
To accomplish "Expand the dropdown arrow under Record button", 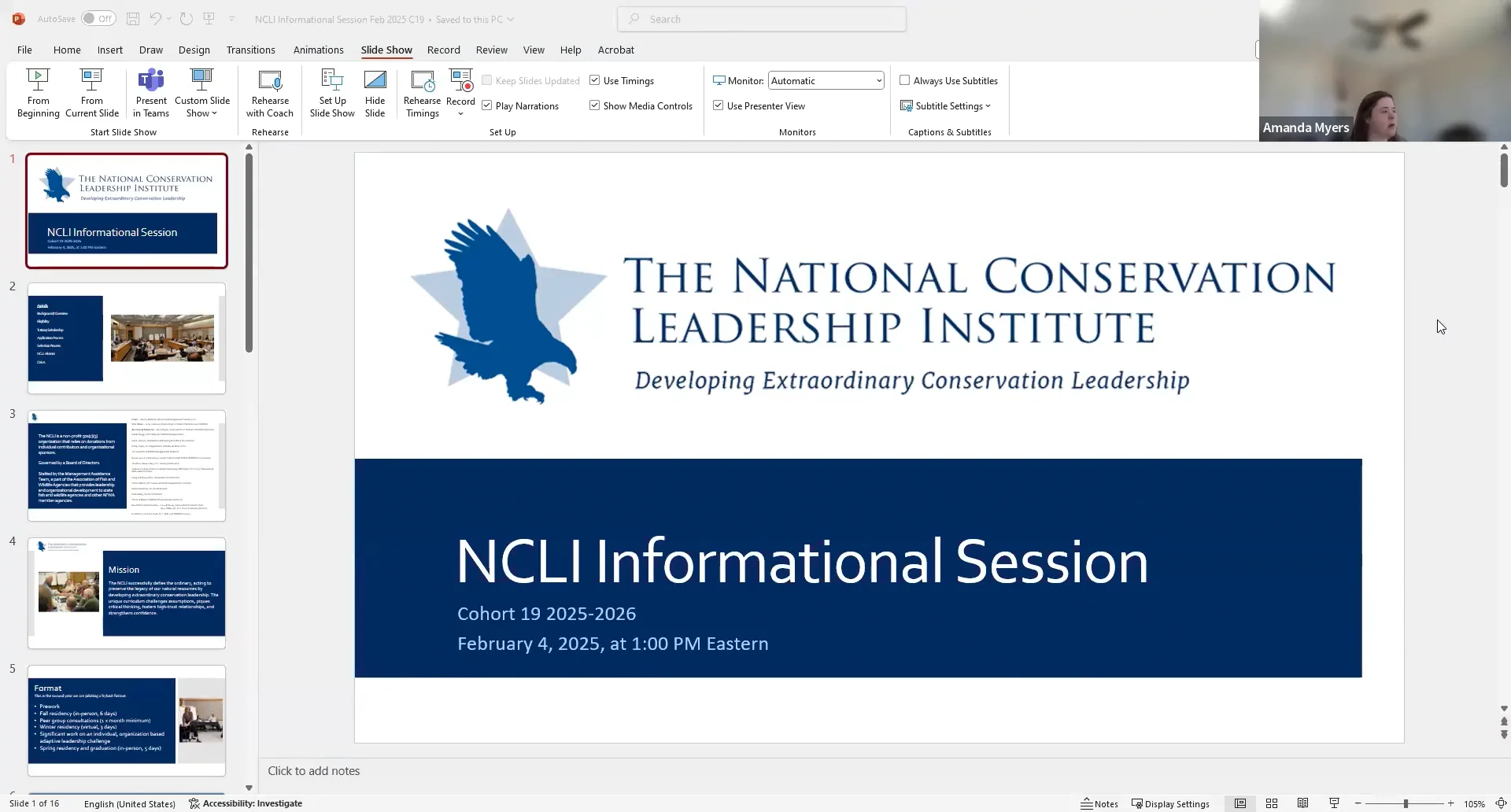I will click(460, 114).
